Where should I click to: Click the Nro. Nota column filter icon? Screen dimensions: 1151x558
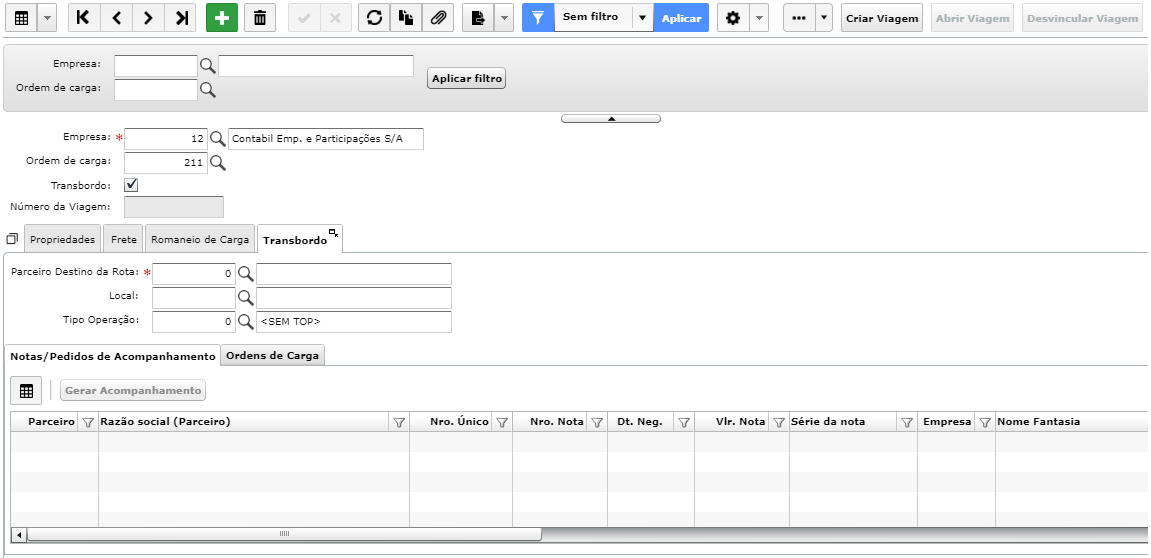[x=597, y=422]
